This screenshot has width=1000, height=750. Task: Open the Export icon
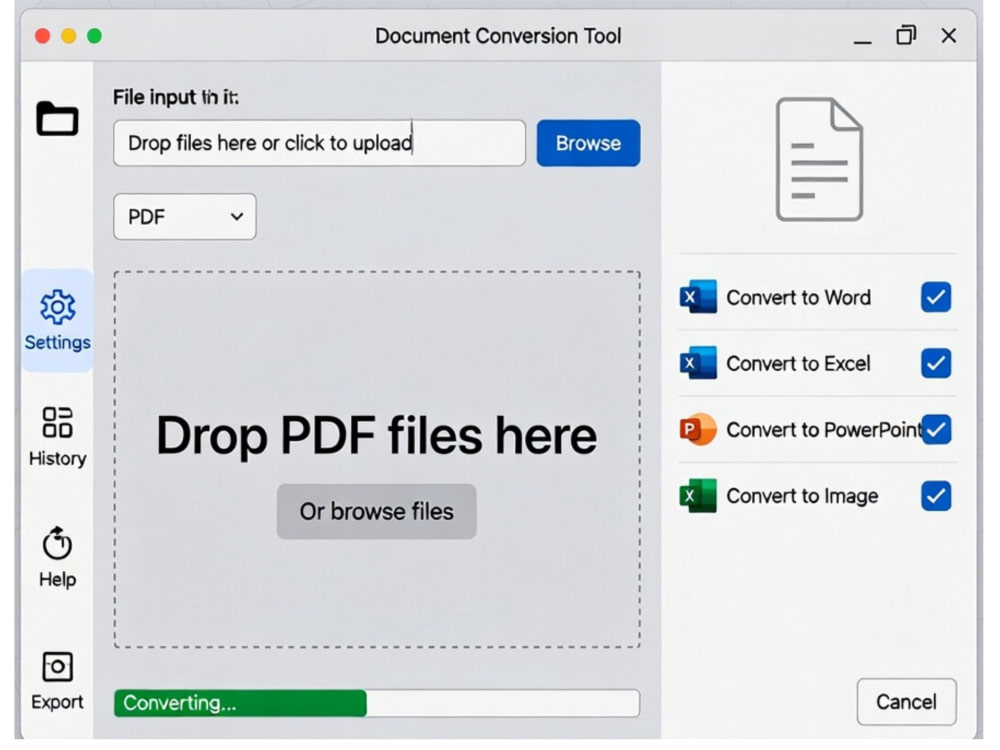[57, 667]
